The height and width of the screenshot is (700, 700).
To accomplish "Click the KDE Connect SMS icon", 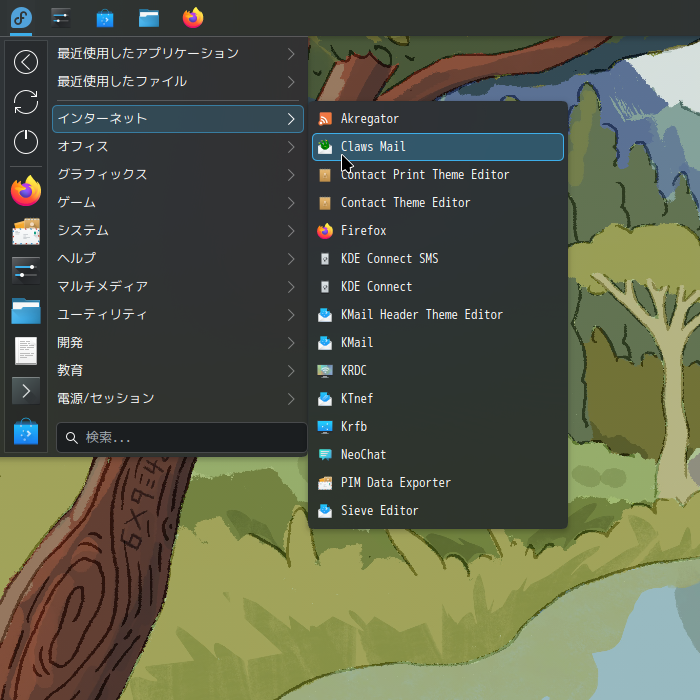I will (325, 259).
